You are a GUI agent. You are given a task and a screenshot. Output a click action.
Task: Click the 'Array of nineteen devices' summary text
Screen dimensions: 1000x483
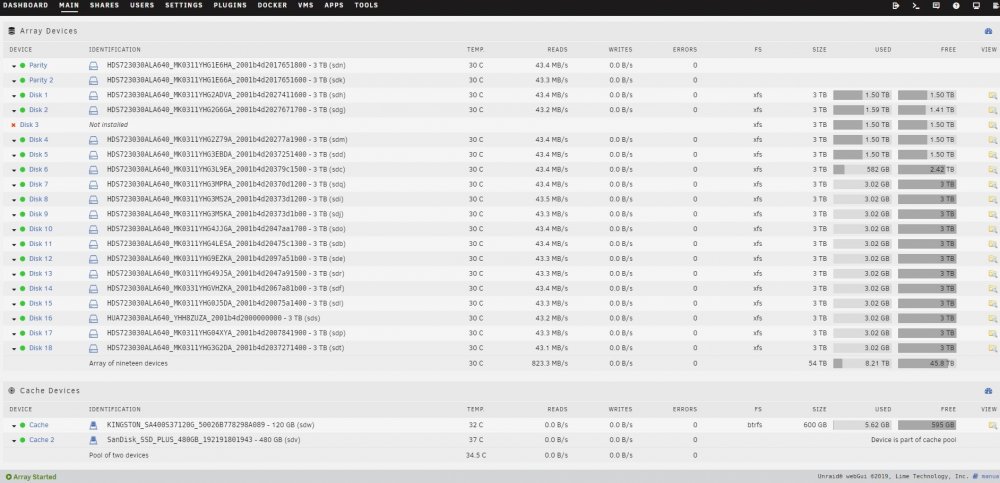(128, 363)
